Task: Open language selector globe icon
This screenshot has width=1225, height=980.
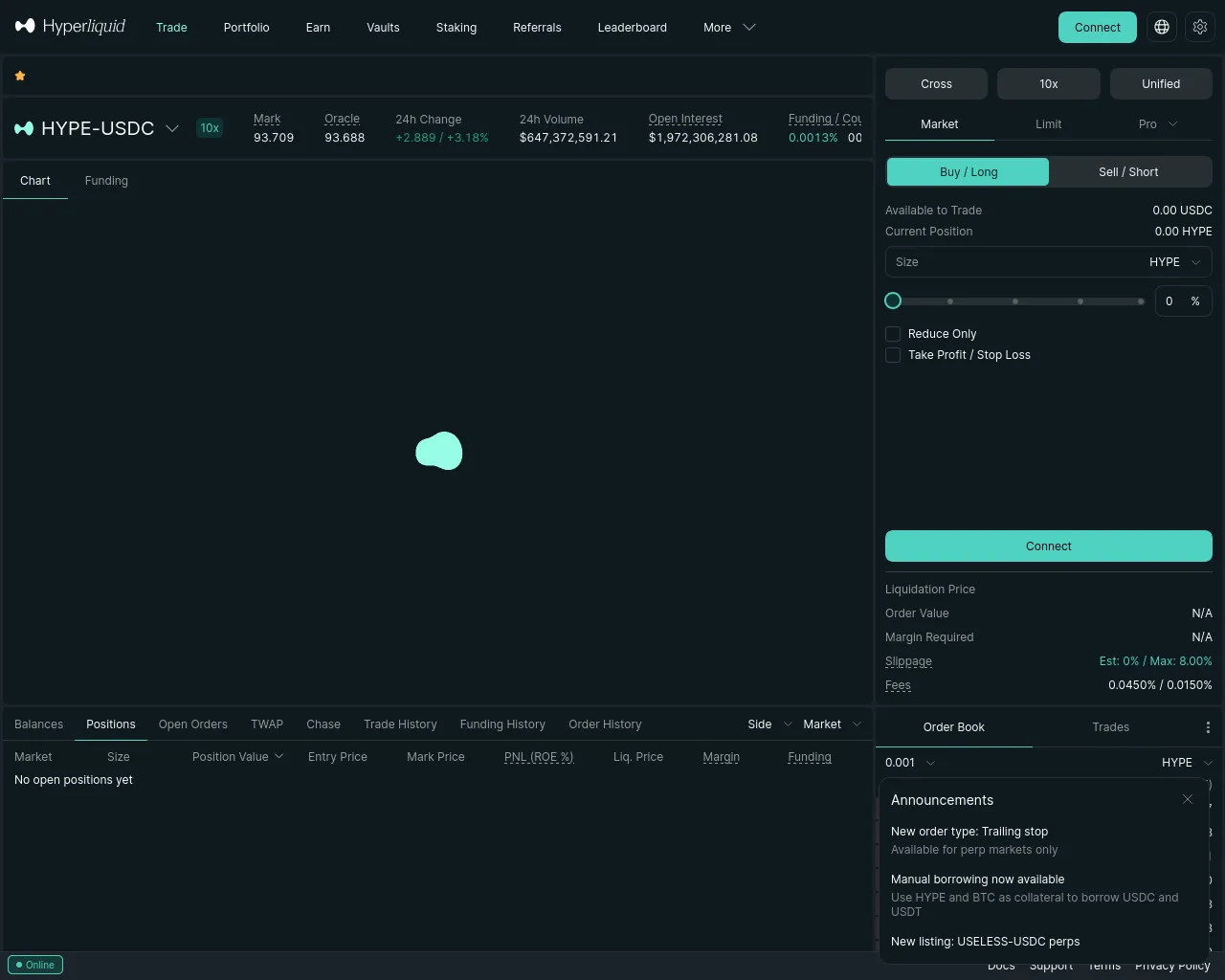Action: click(1162, 27)
